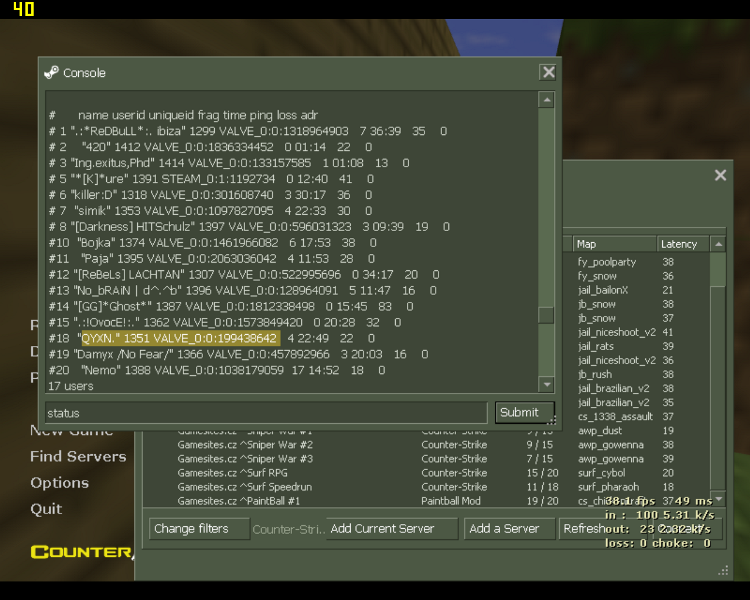
Task: Close the Console window
Action: 548,72
